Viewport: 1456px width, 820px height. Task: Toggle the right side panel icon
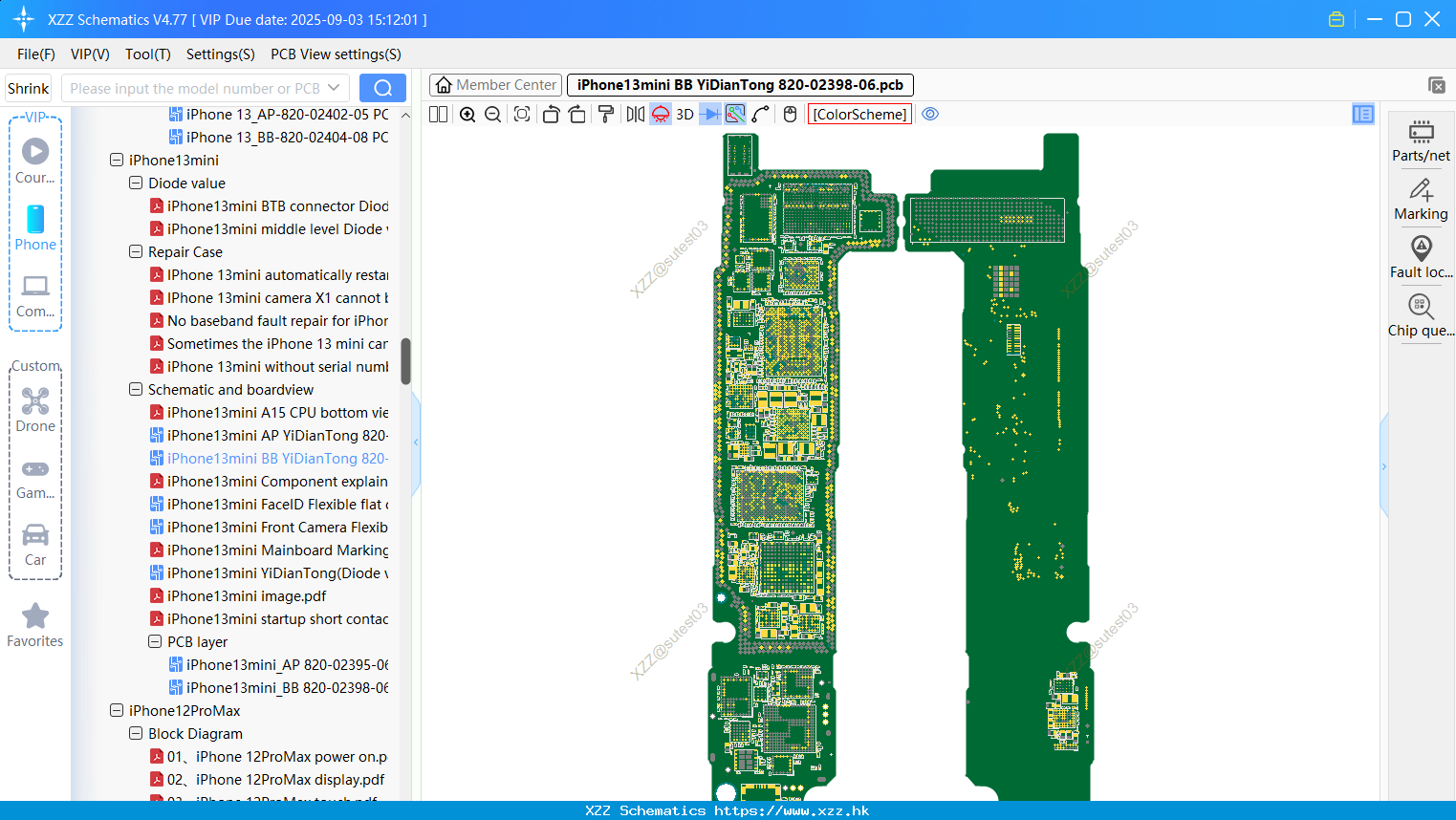pyautogui.click(x=1363, y=114)
